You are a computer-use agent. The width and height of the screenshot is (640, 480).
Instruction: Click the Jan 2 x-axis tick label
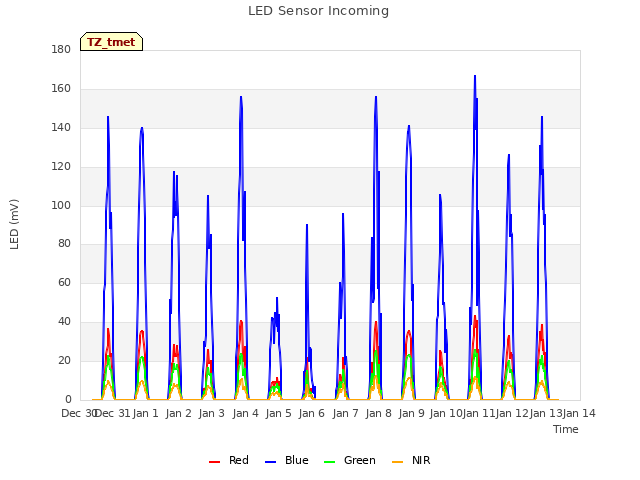178,413
